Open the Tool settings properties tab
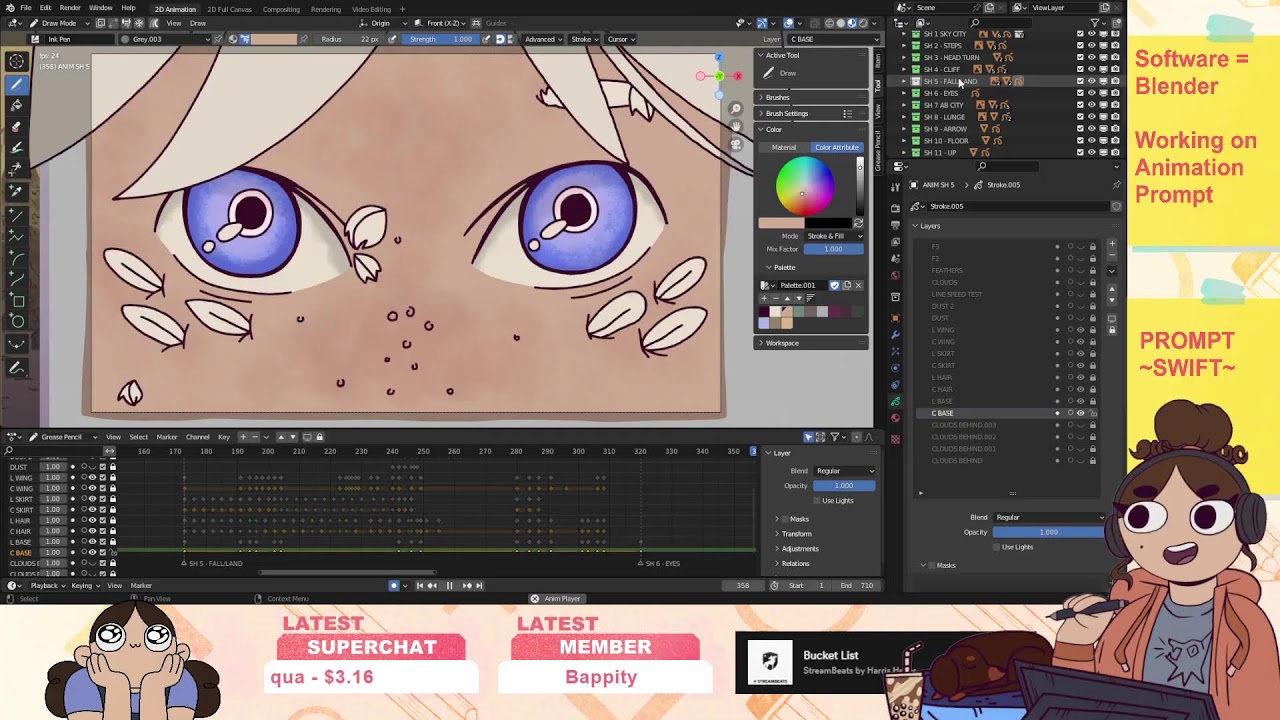Viewport: 1280px width, 720px height. click(895, 185)
